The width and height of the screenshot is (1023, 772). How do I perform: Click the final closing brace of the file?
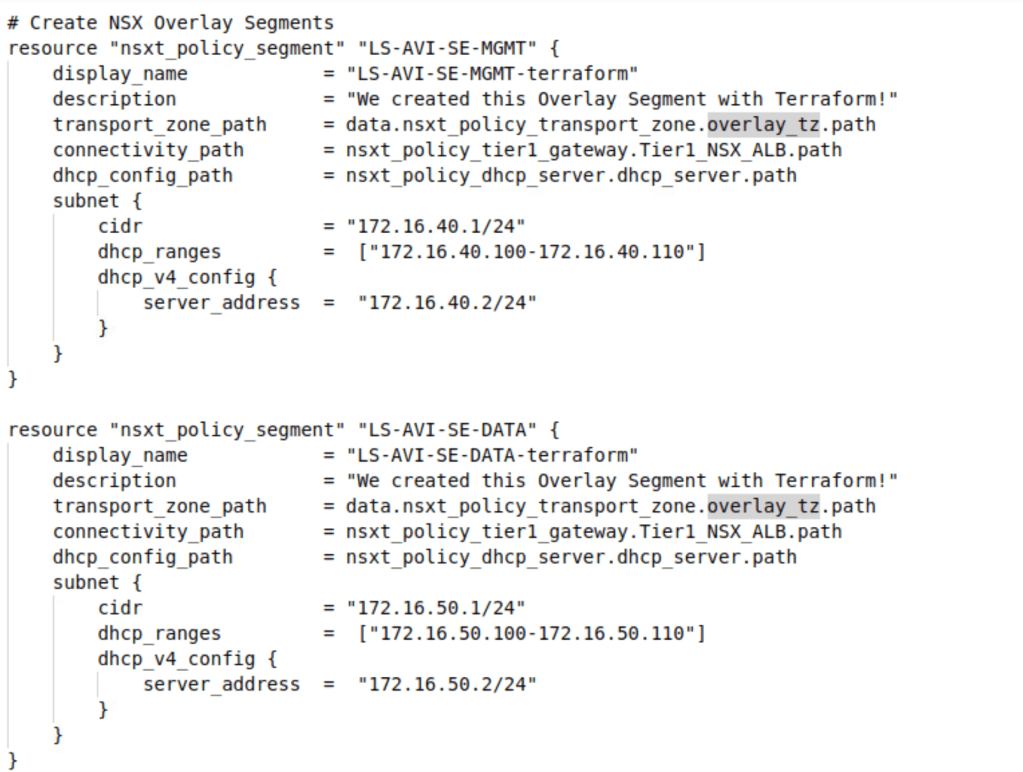[x=13, y=760]
